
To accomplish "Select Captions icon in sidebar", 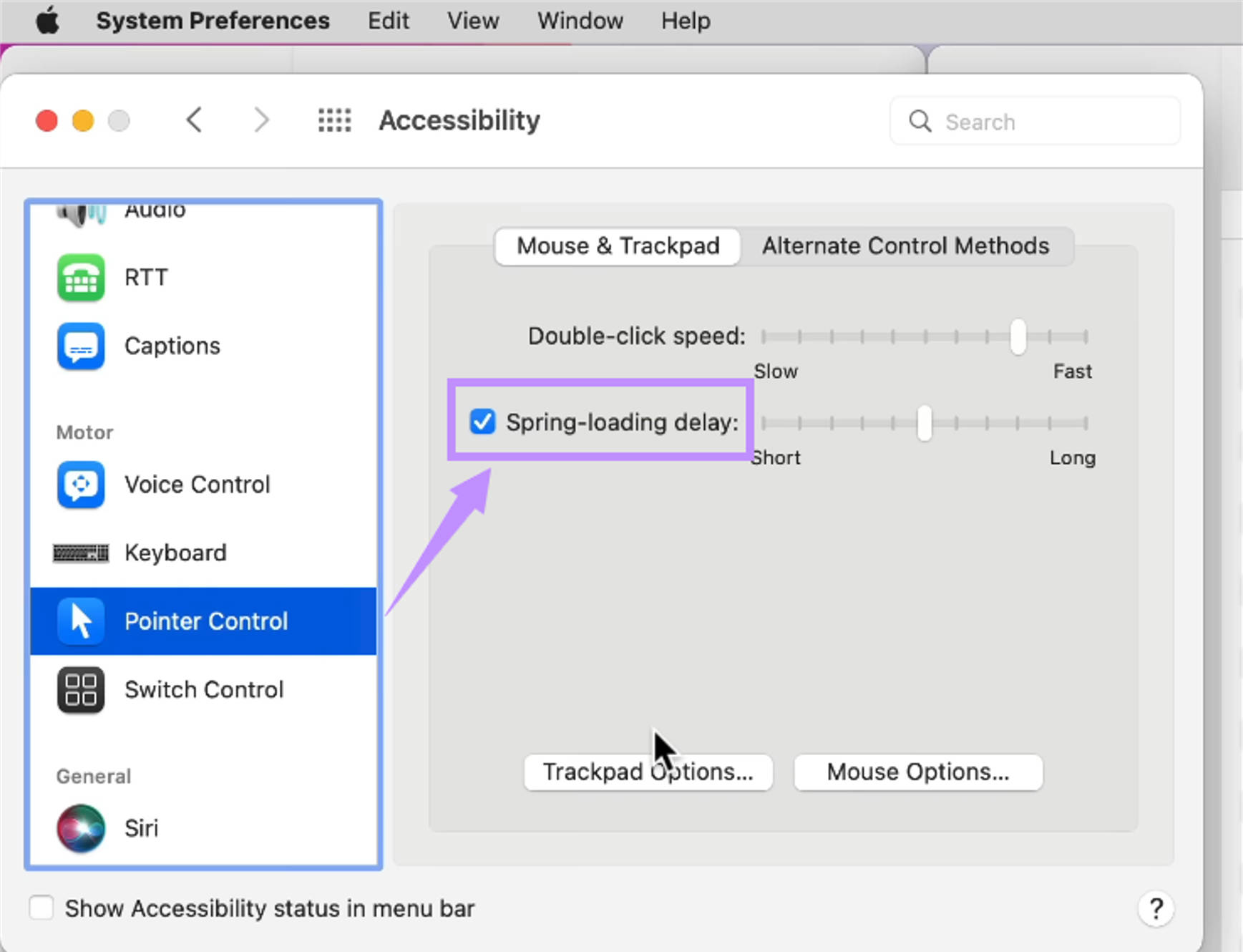I will coord(81,346).
